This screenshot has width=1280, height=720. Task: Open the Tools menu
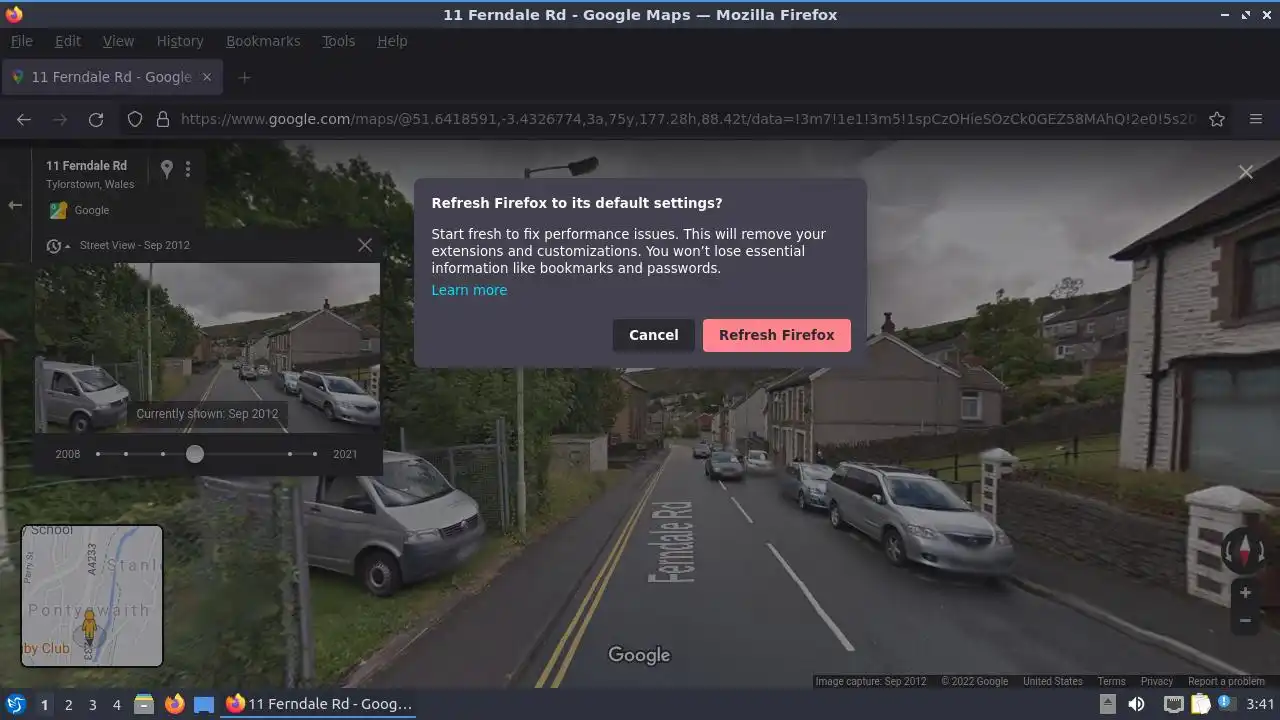pos(338,41)
